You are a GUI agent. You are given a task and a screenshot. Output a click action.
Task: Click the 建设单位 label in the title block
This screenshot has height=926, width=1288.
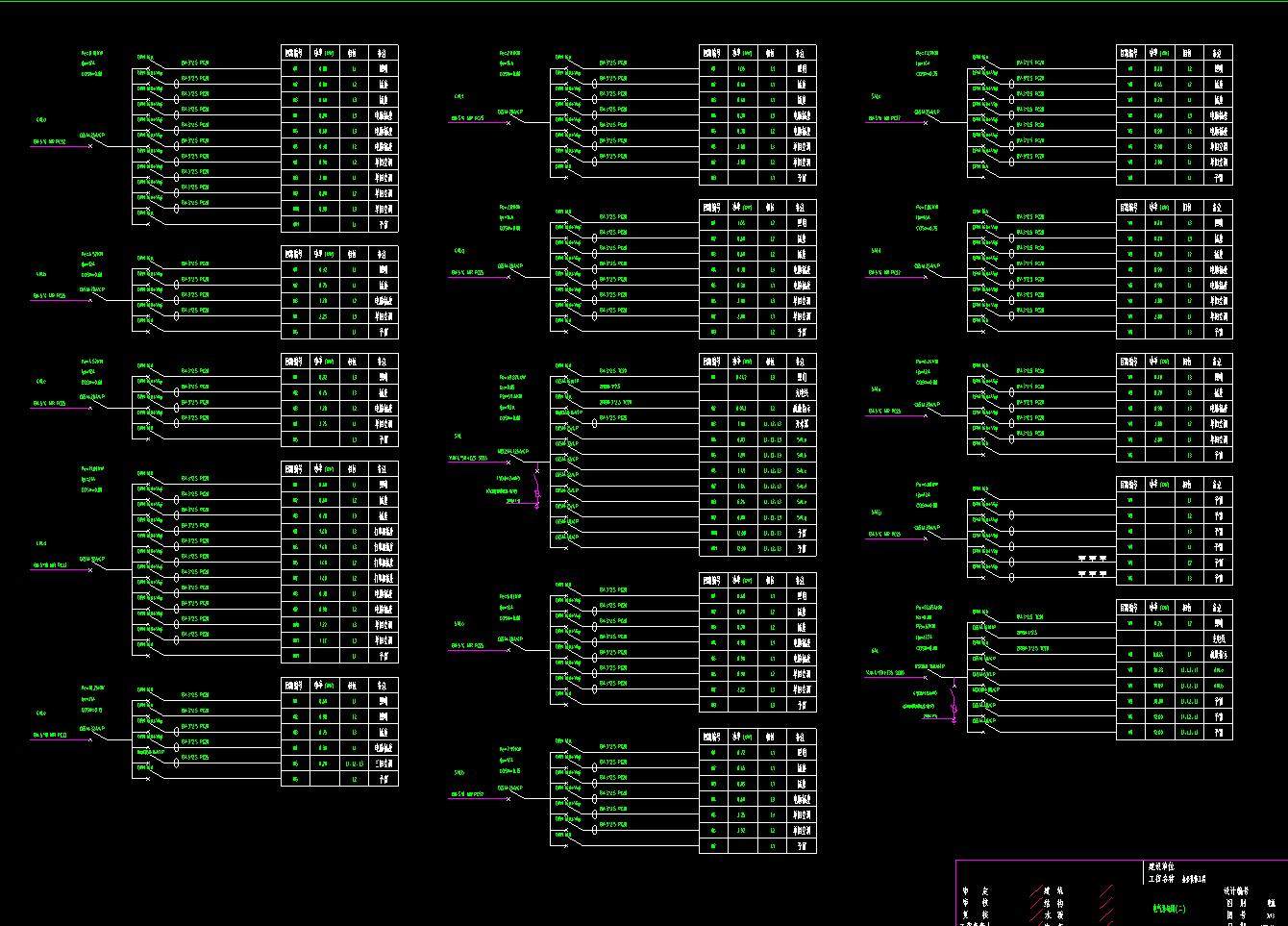(1160, 867)
